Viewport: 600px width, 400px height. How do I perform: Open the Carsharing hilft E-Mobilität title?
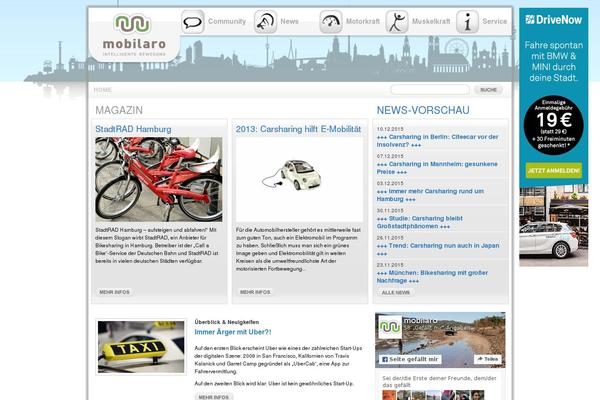pyautogui.click(x=298, y=129)
